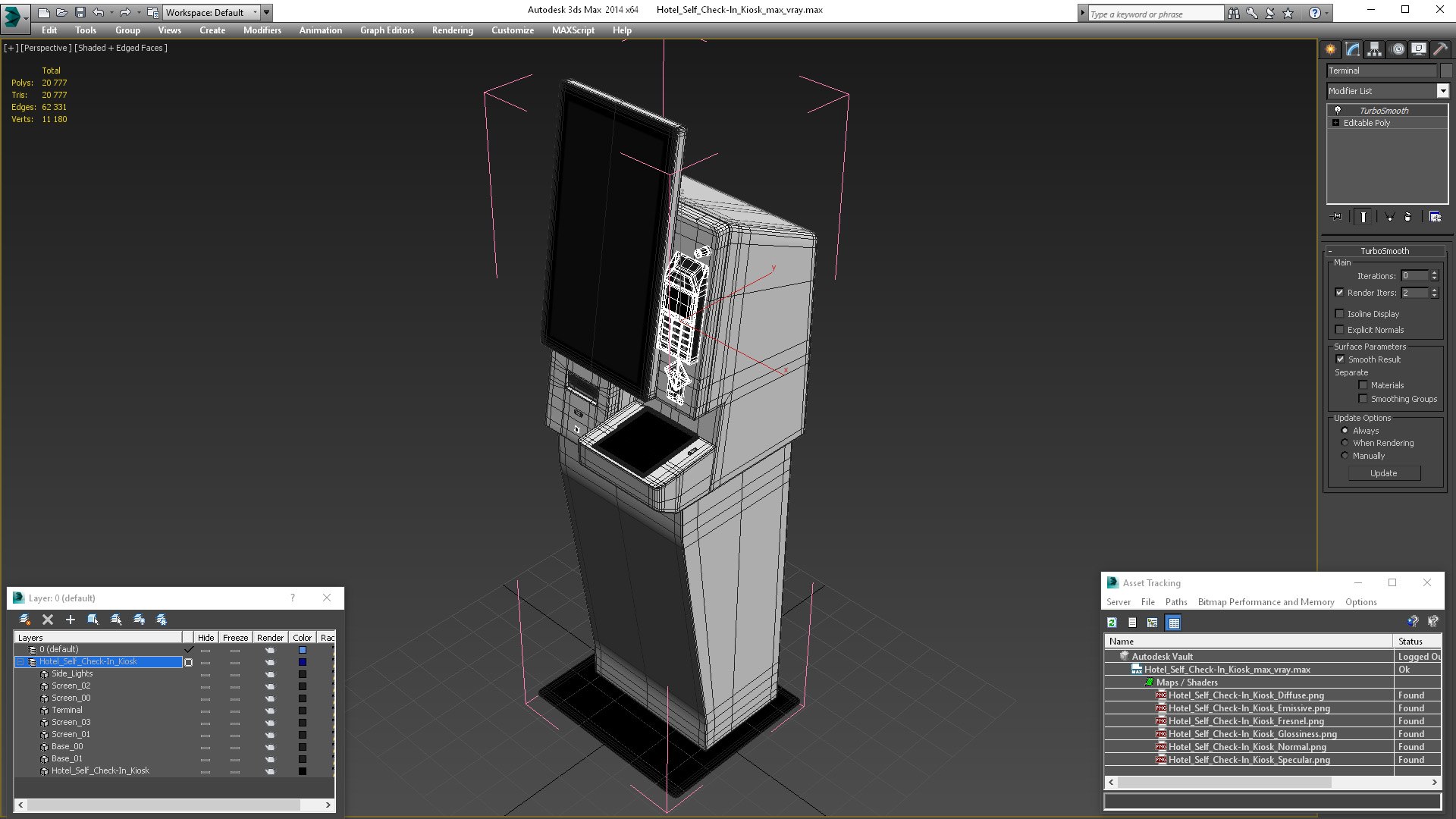Click Delete Layer X icon

point(48,620)
